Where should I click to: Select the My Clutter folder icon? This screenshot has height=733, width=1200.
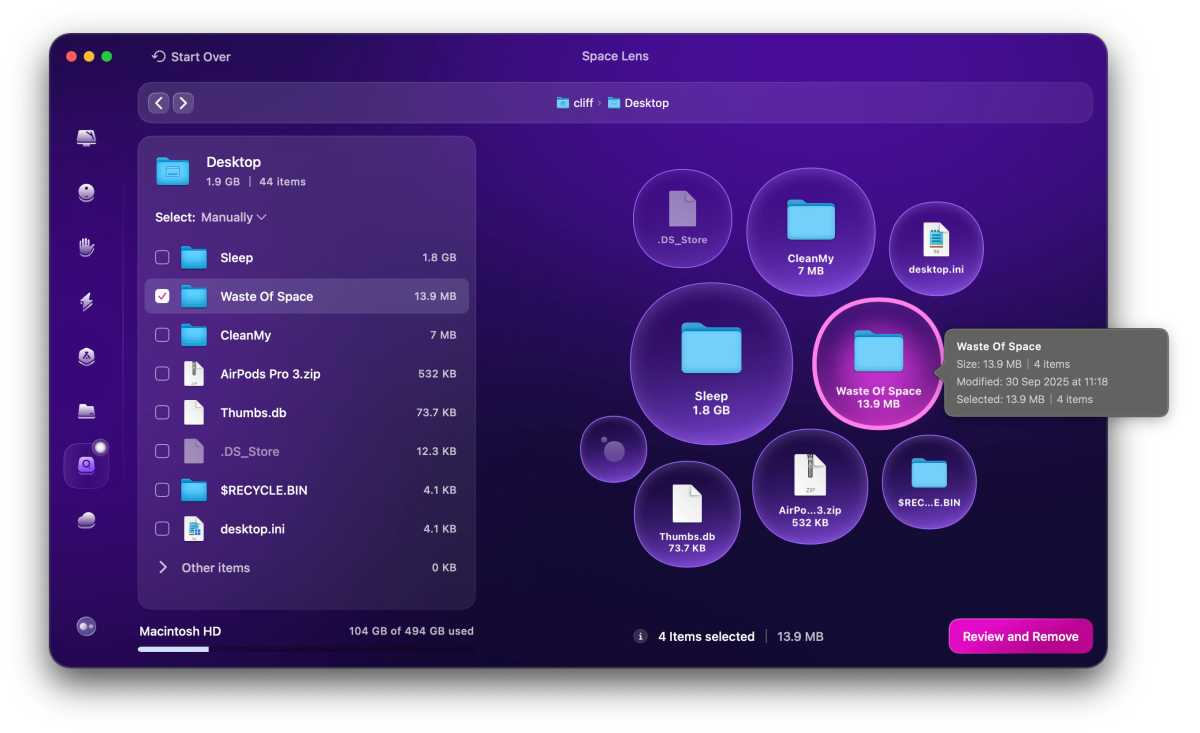coord(86,411)
